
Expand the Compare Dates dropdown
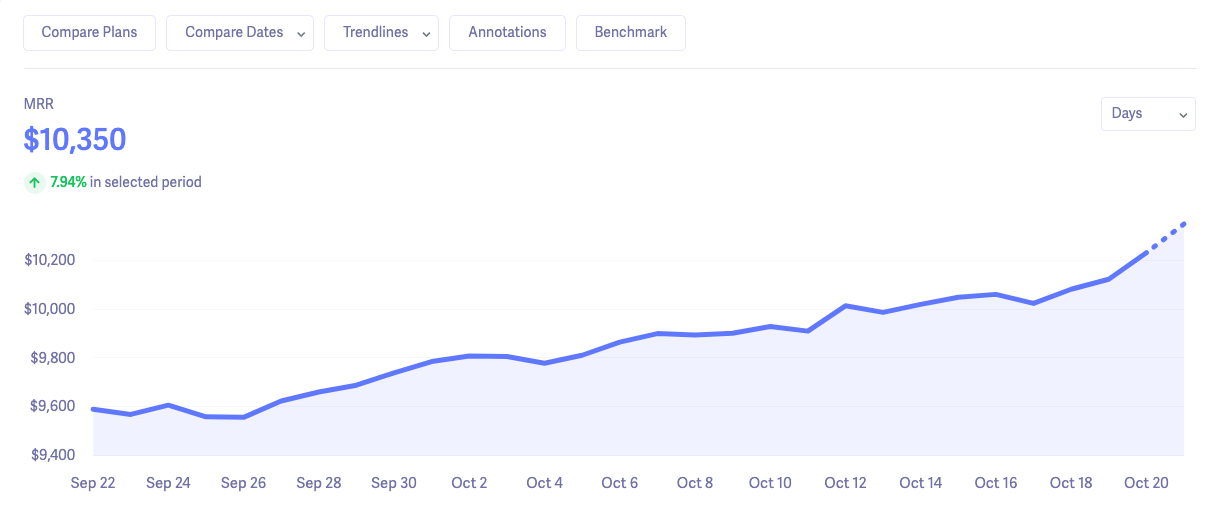[x=240, y=32]
